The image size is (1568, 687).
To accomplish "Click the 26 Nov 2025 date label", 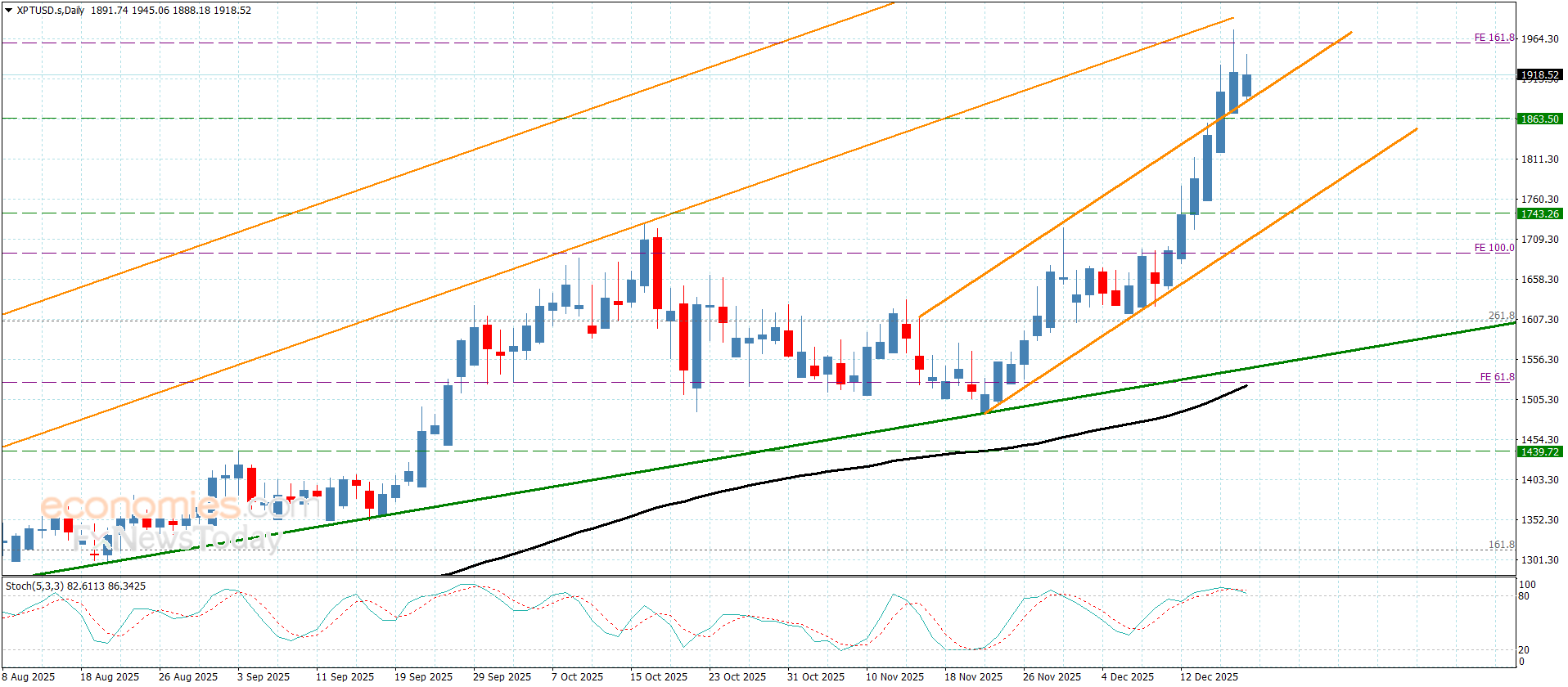I will [x=1052, y=677].
